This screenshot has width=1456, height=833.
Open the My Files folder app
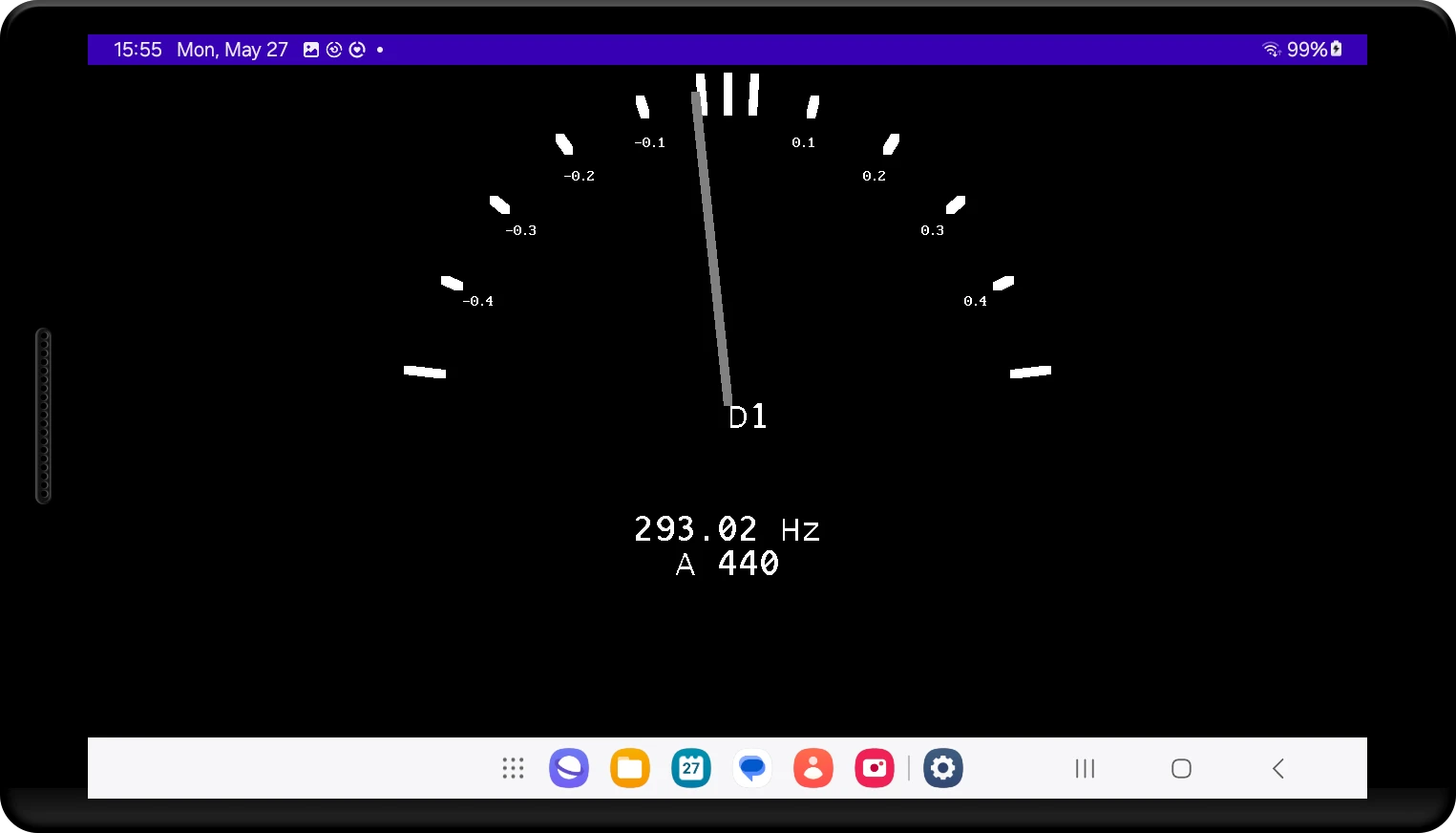(x=630, y=768)
